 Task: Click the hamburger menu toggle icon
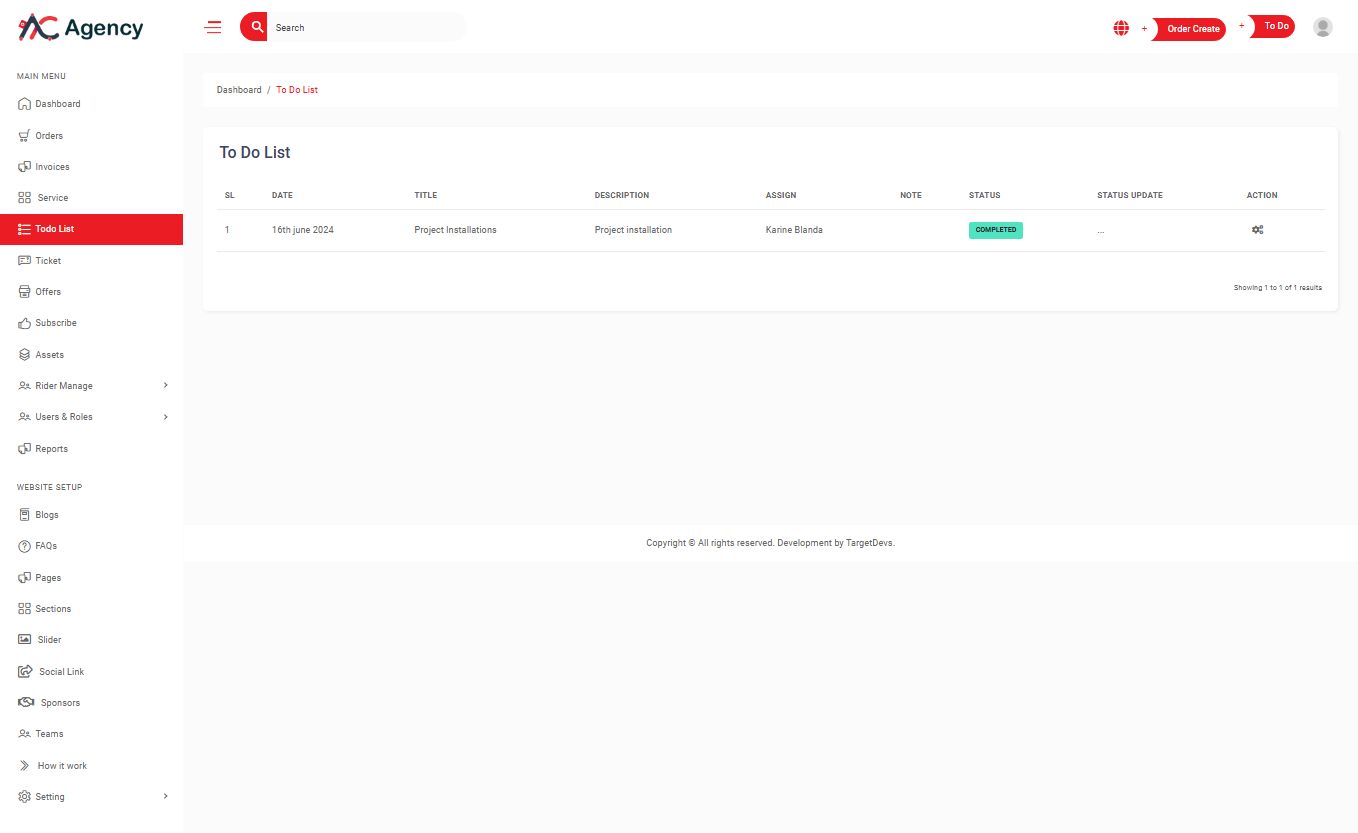[x=213, y=28]
